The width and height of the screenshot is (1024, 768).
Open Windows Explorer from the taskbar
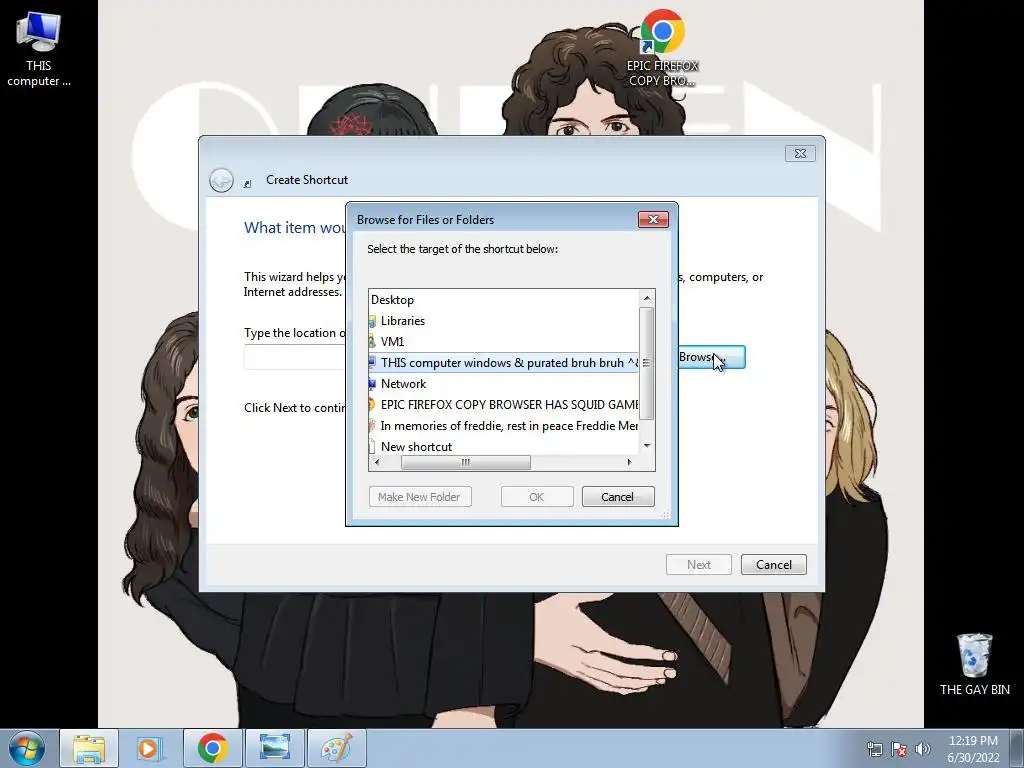click(x=89, y=748)
